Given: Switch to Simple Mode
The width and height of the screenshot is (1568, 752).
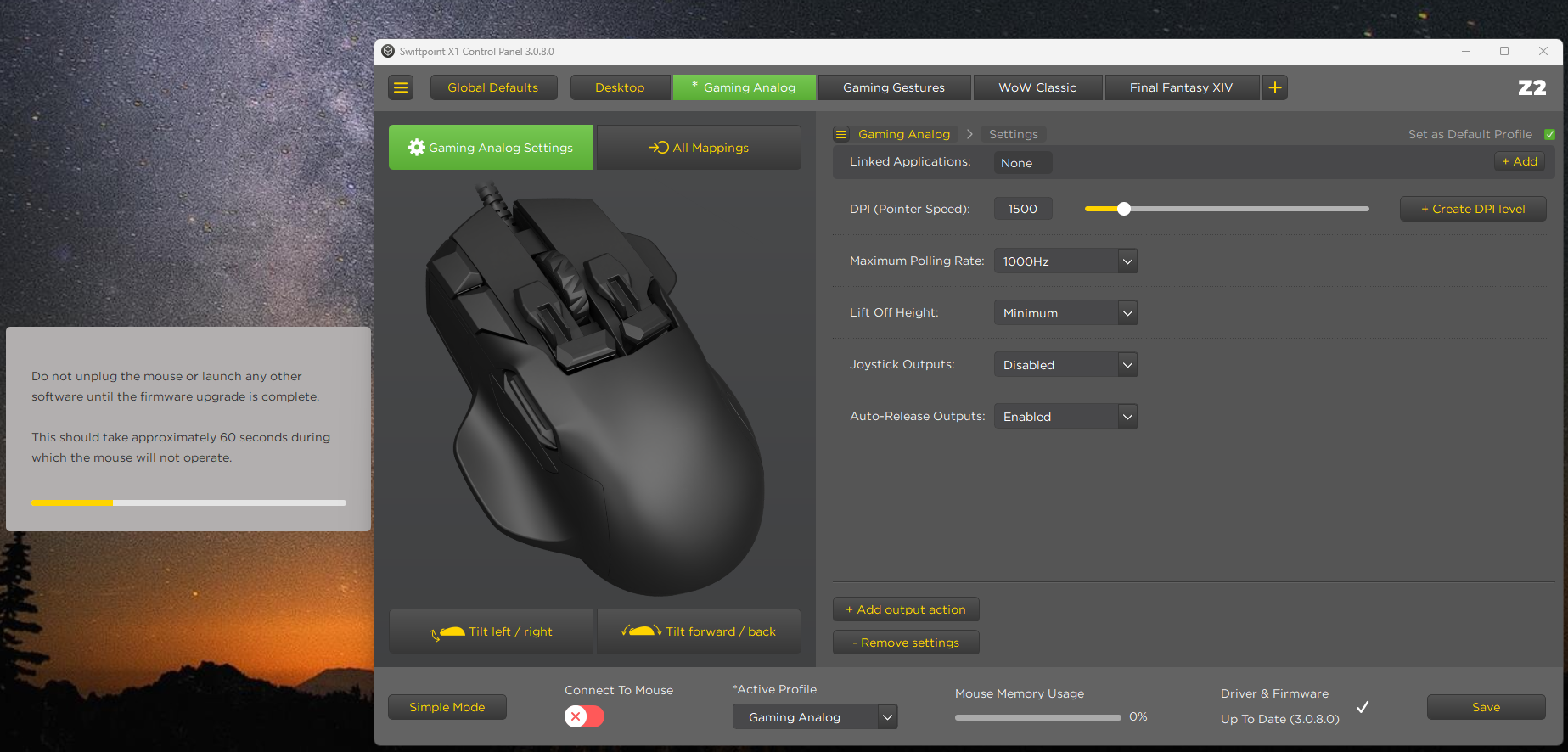Looking at the screenshot, I should coord(447,707).
